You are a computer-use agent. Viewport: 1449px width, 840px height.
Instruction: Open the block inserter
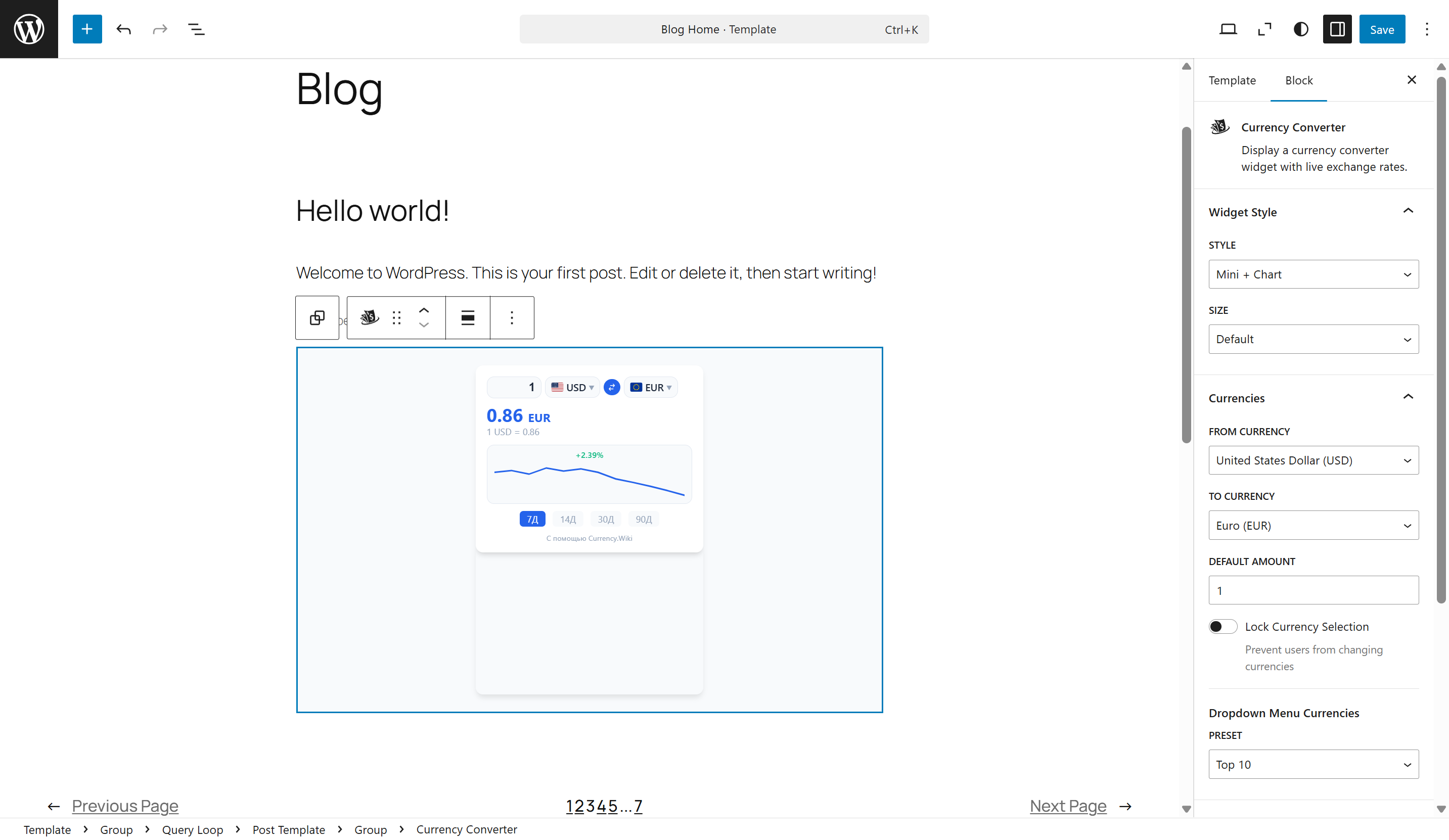pos(87,29)
